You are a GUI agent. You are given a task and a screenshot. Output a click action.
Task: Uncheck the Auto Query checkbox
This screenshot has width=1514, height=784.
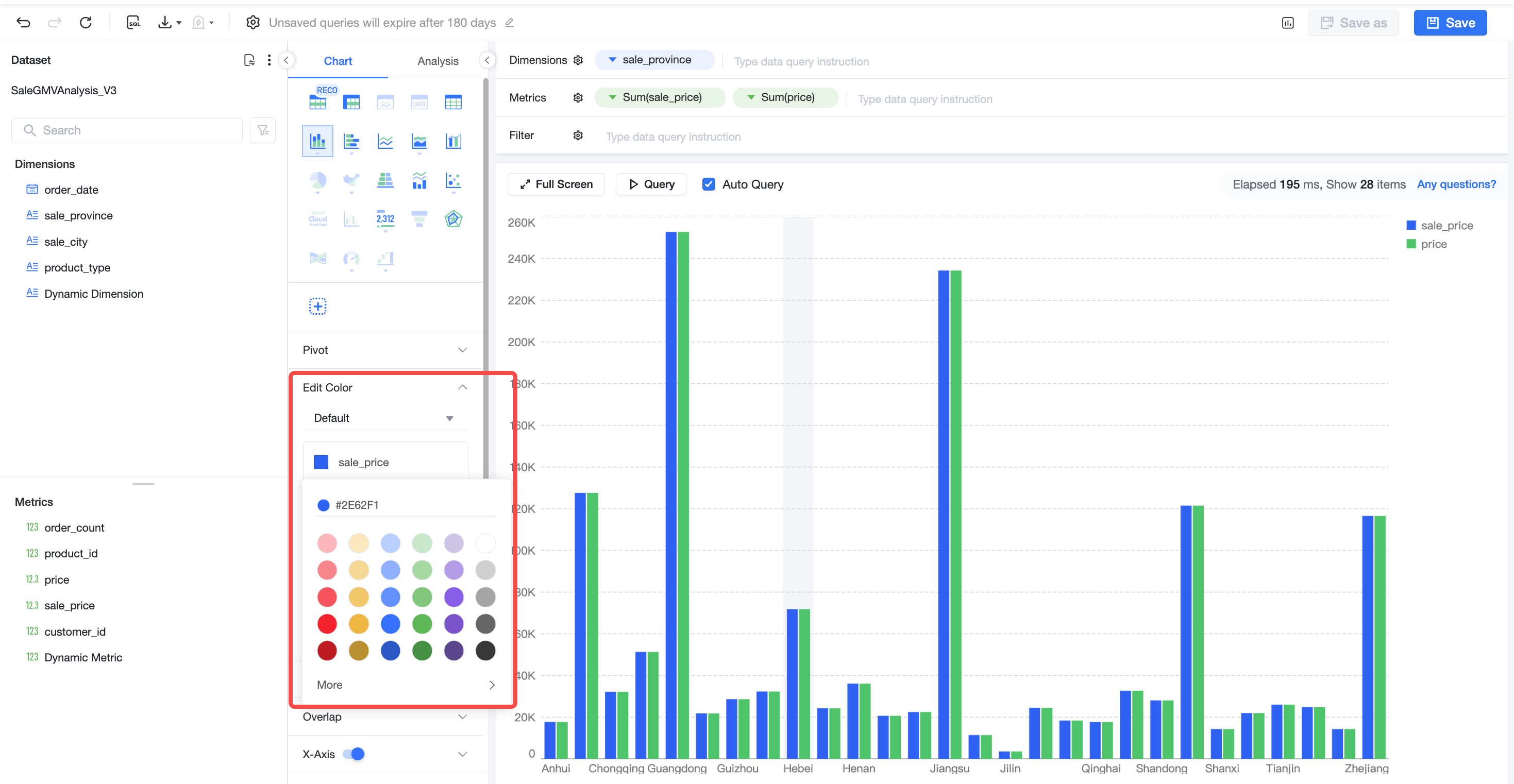click(709, 184)
